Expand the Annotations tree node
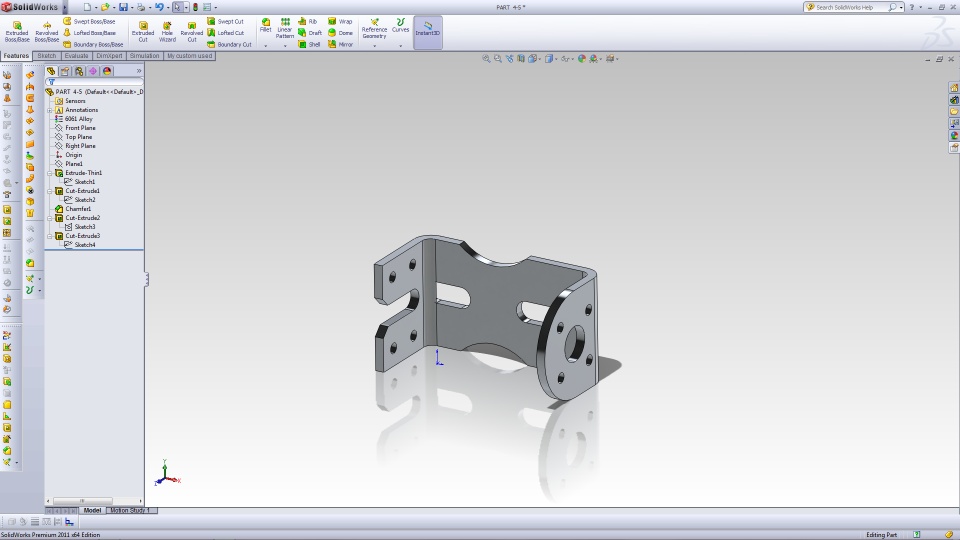This screenshot has height=540, width=960. pyautogui.click(x=50, y=110)
